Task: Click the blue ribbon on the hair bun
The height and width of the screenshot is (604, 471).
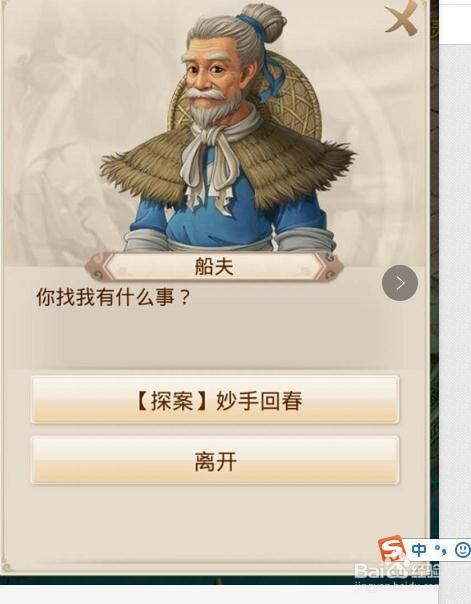Action: pyautogui.click(x=266, y=58)
